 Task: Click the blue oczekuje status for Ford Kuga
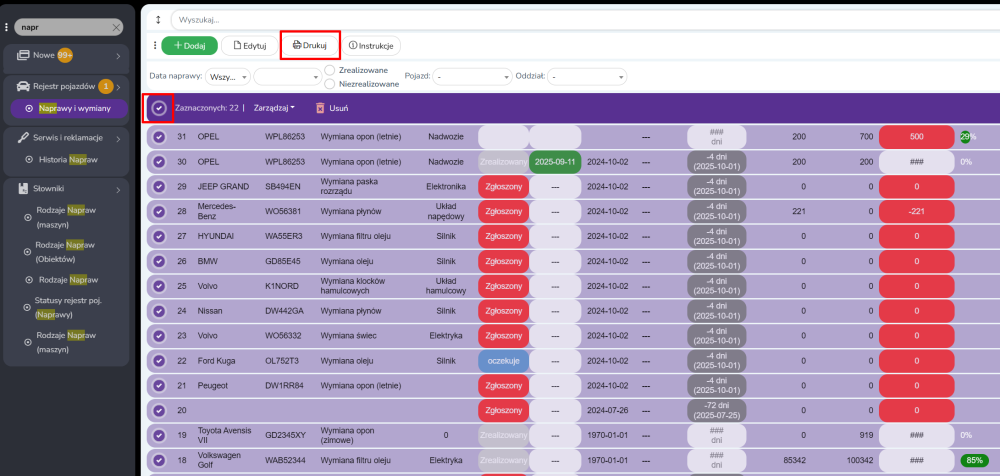coord(504,360)
